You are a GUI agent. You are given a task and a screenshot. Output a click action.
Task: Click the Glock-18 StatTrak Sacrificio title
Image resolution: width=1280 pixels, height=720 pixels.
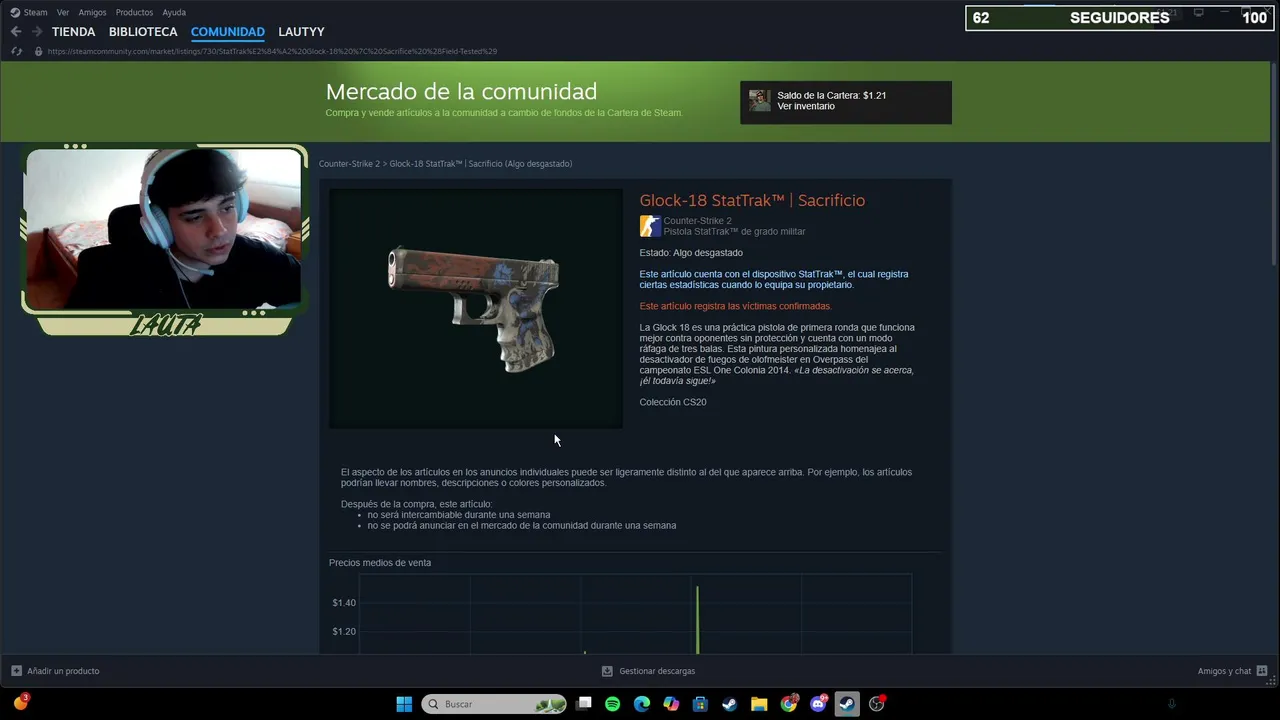(752, 200)
